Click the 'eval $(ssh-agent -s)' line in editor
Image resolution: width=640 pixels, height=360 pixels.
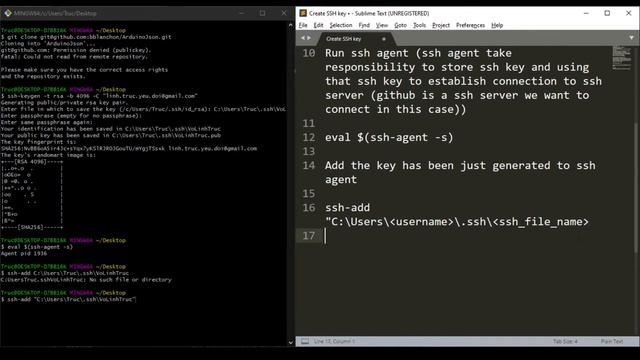pos(389,138)
